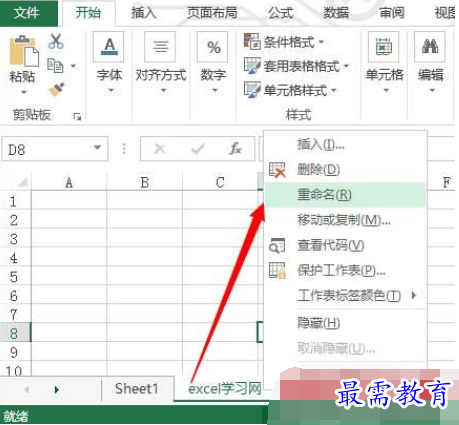Select row 9 header
Viewport: 459px width, 425px height.
(15, 352)
